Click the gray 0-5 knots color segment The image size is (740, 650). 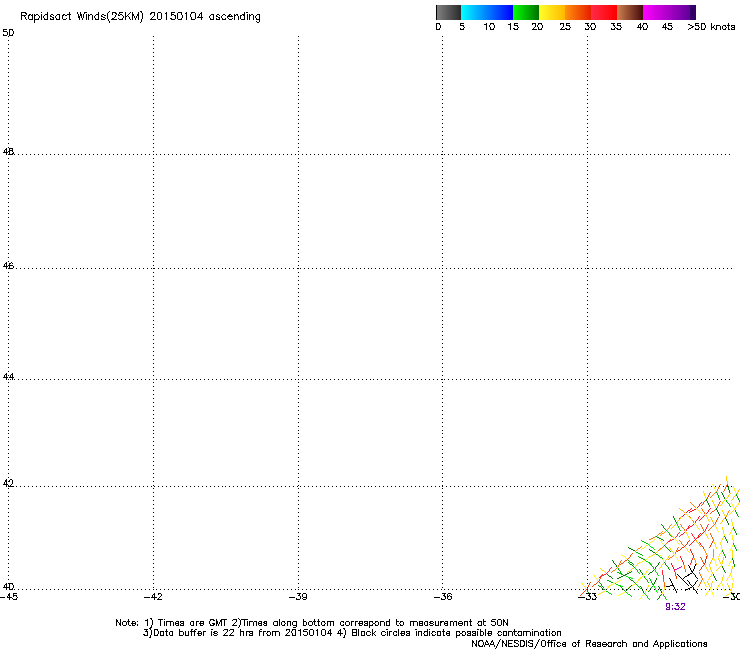(x=448, y=12)
